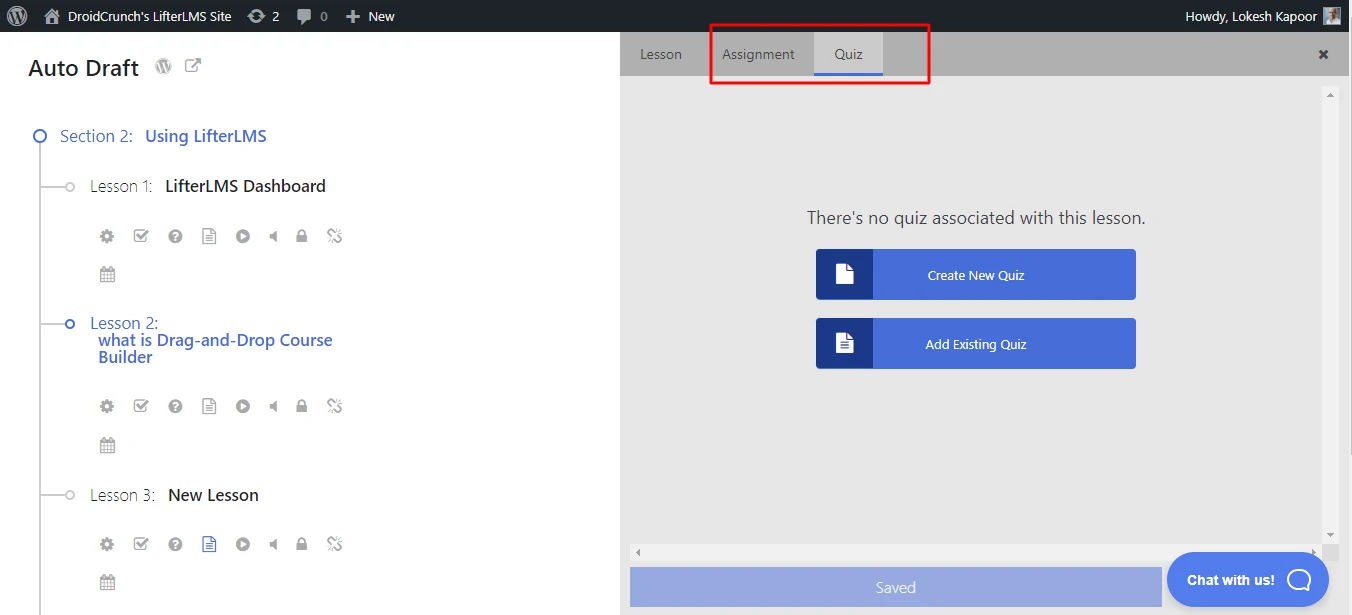Close the lesson editor panel
The image size is (1352, 615).
coord(1323,55)
